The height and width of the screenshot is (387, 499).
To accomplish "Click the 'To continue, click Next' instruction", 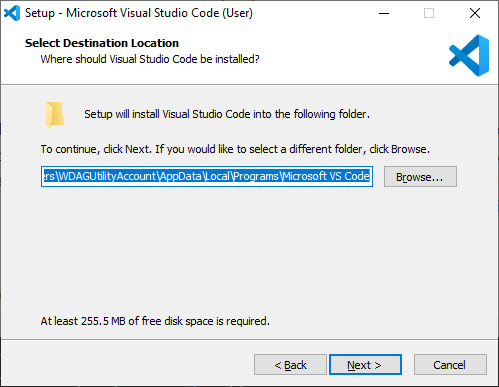I will click(235, 149).
